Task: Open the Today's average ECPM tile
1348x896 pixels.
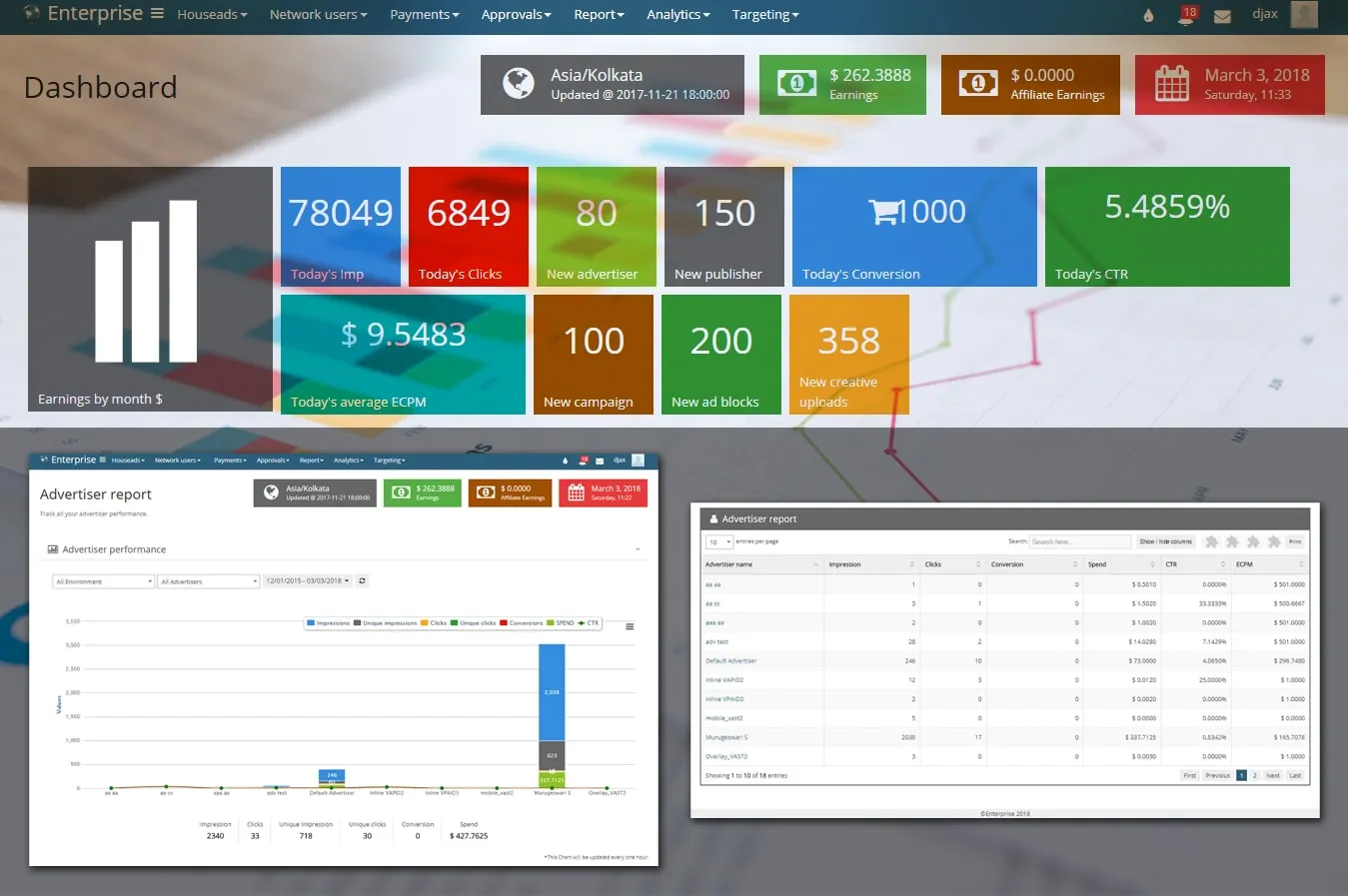Action: tap(403, 355)
